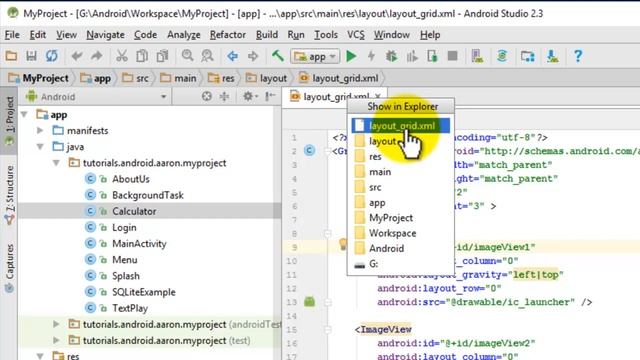Click the Stop square icon

452,56
